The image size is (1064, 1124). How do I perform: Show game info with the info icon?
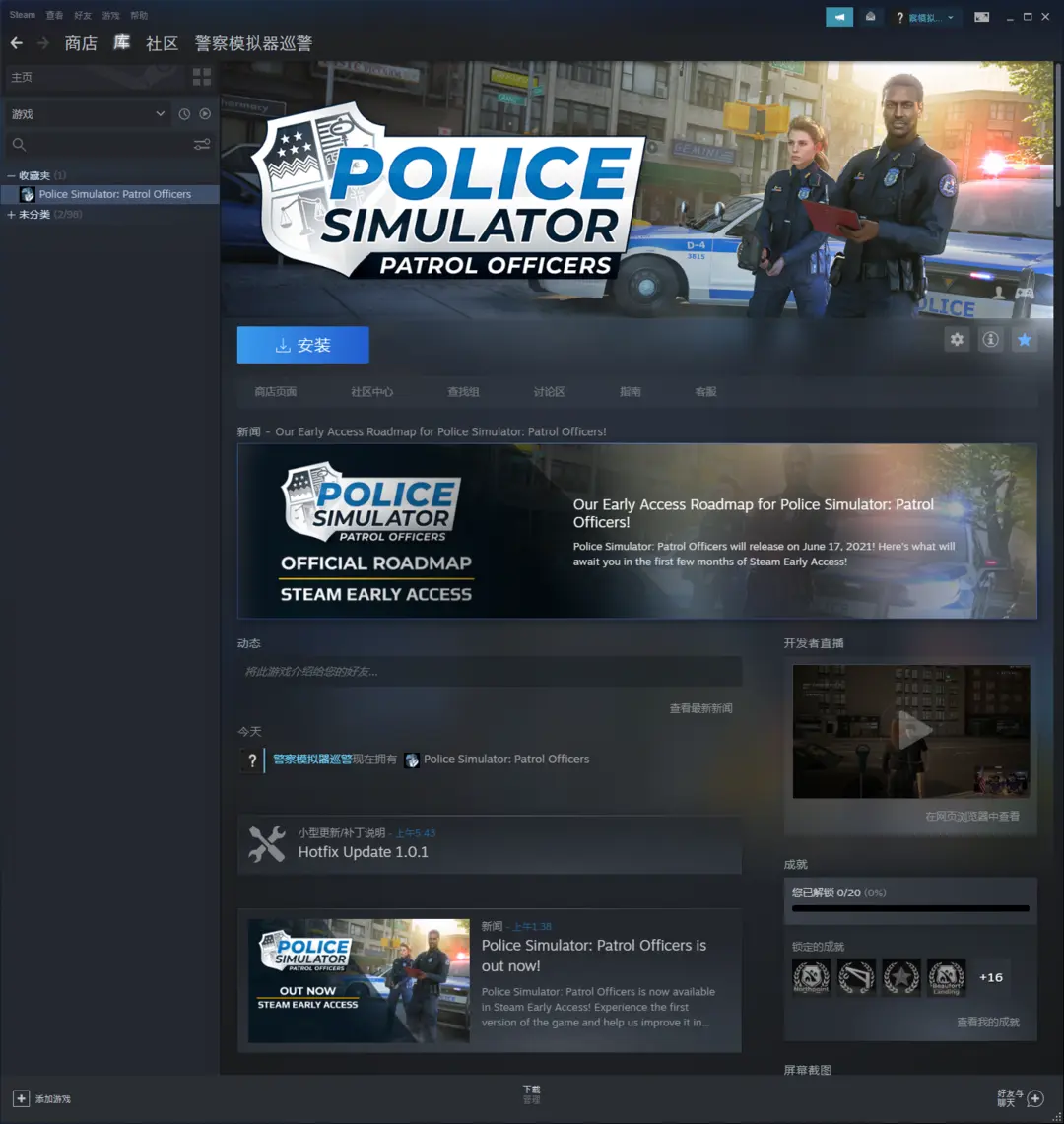(990, 340)
